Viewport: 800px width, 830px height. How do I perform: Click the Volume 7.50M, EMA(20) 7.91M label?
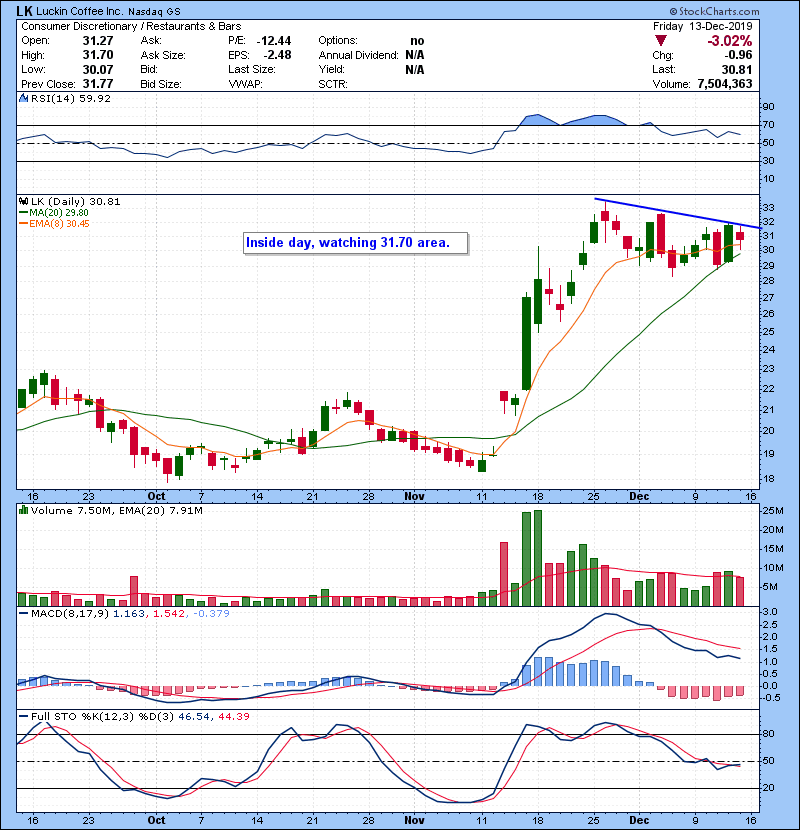point(116,510)
